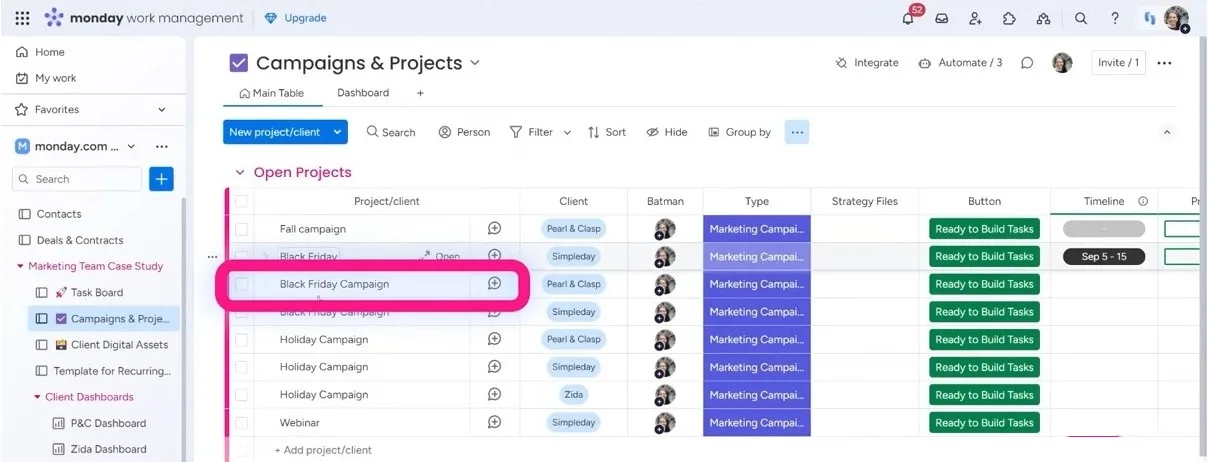Collapse the Open Projects group
This screenshot has width=1208, height=462.
(240, 173)
